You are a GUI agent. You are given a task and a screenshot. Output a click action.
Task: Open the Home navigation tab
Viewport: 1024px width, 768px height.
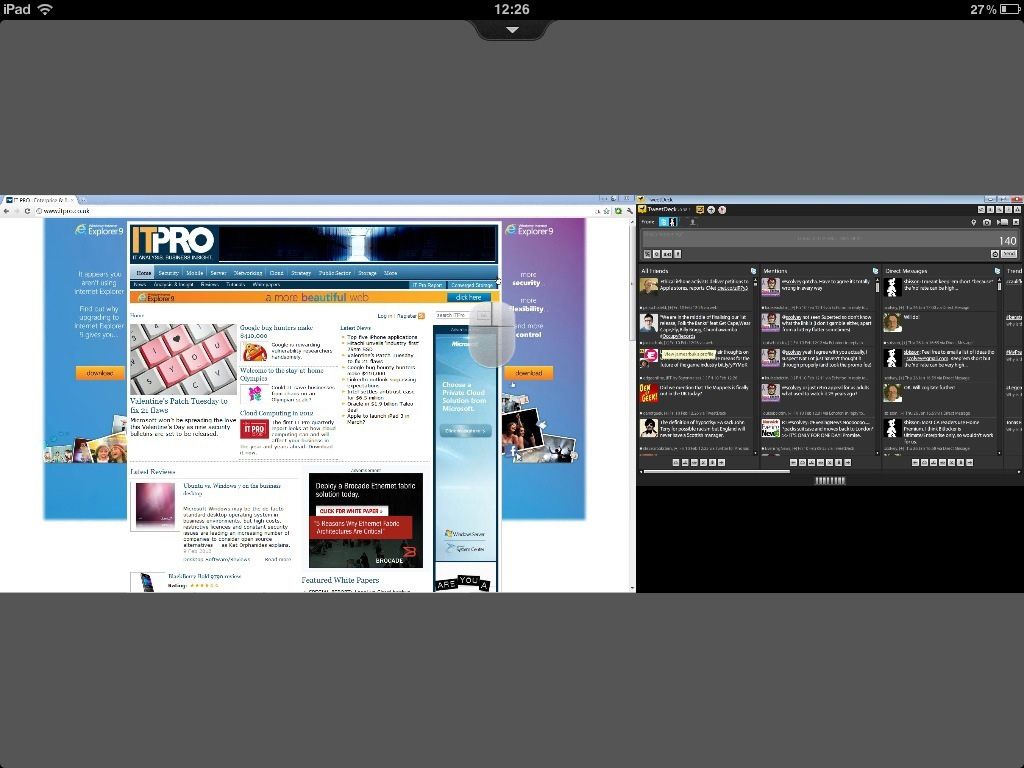point(144,273)
